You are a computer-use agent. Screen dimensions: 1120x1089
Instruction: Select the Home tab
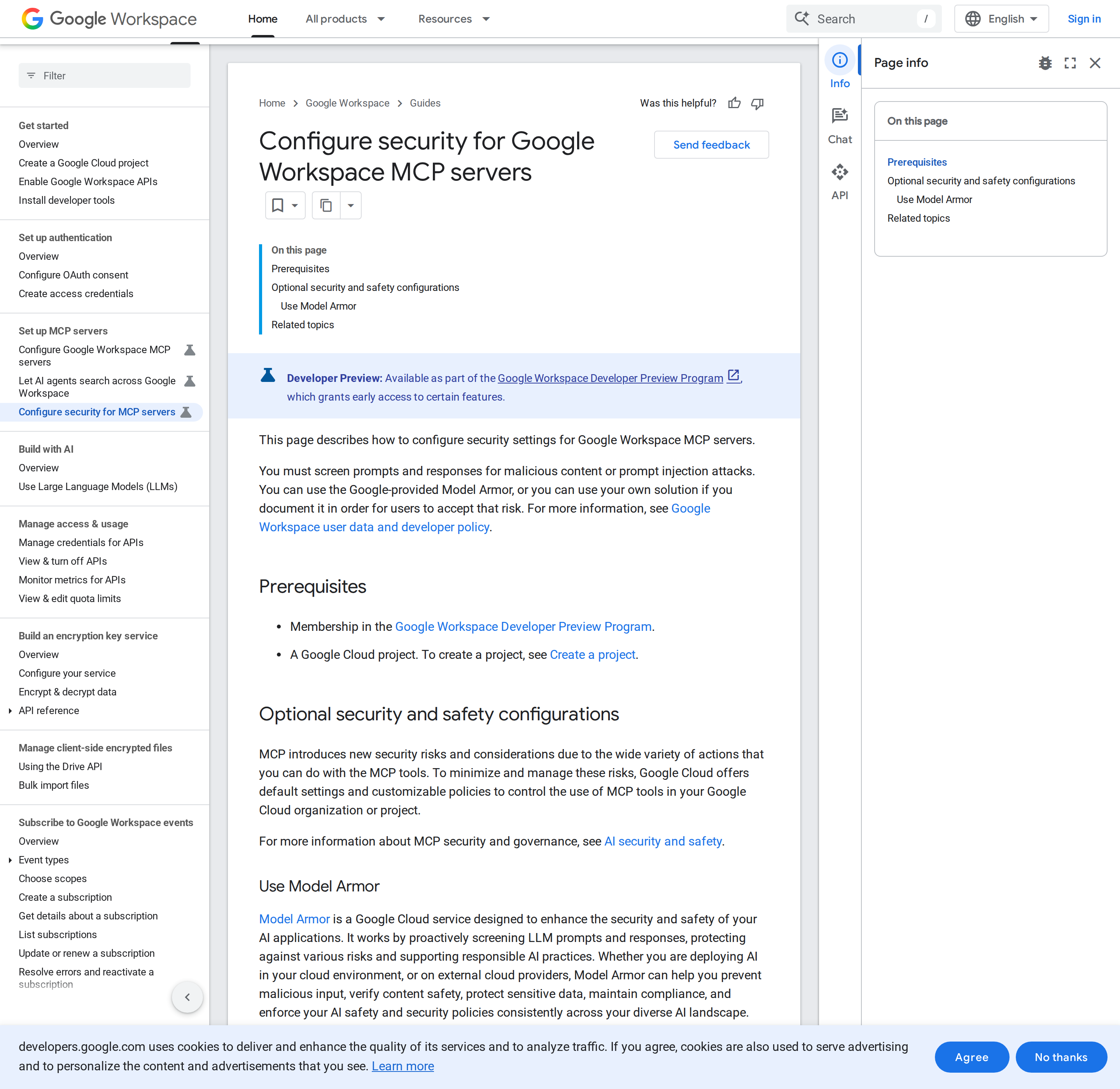pyautogui.click(x=262, y=19)
